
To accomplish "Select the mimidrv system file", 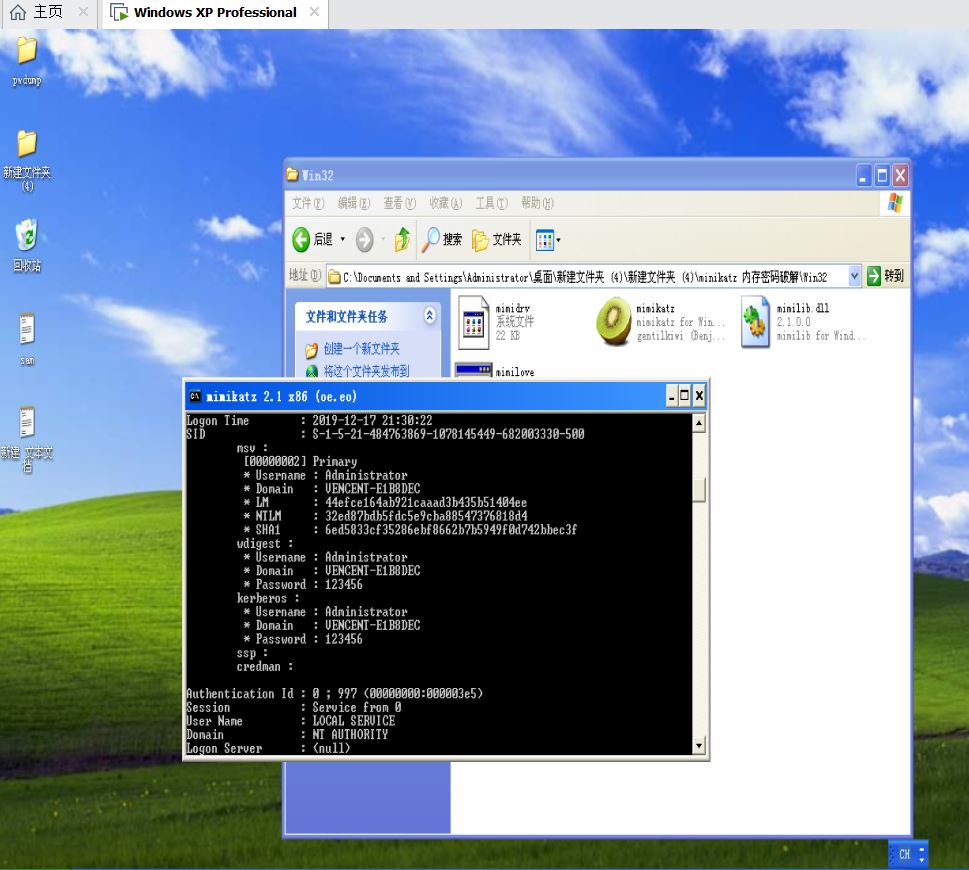I will [497, 323].
